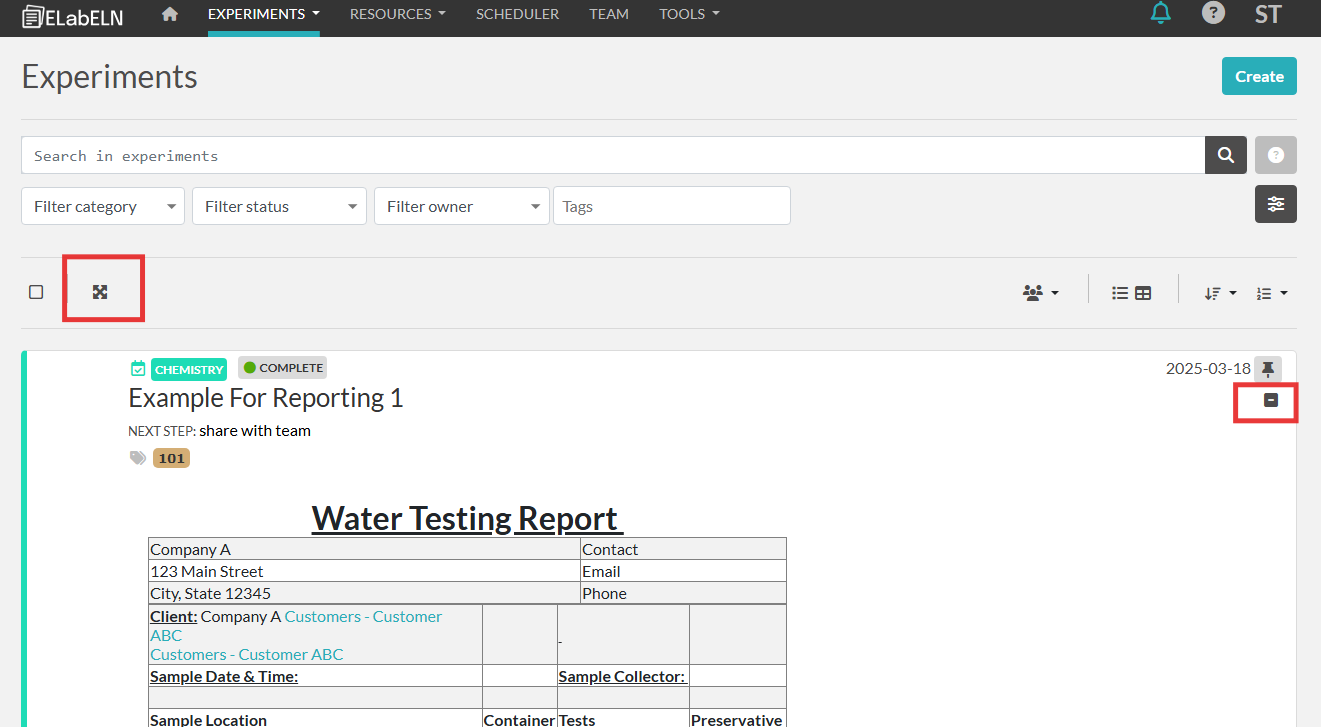Image resolution: width=1321 pixels, height=727 pixels.
Task: Check the select all experiments checkbox
Action: point(36,292)
